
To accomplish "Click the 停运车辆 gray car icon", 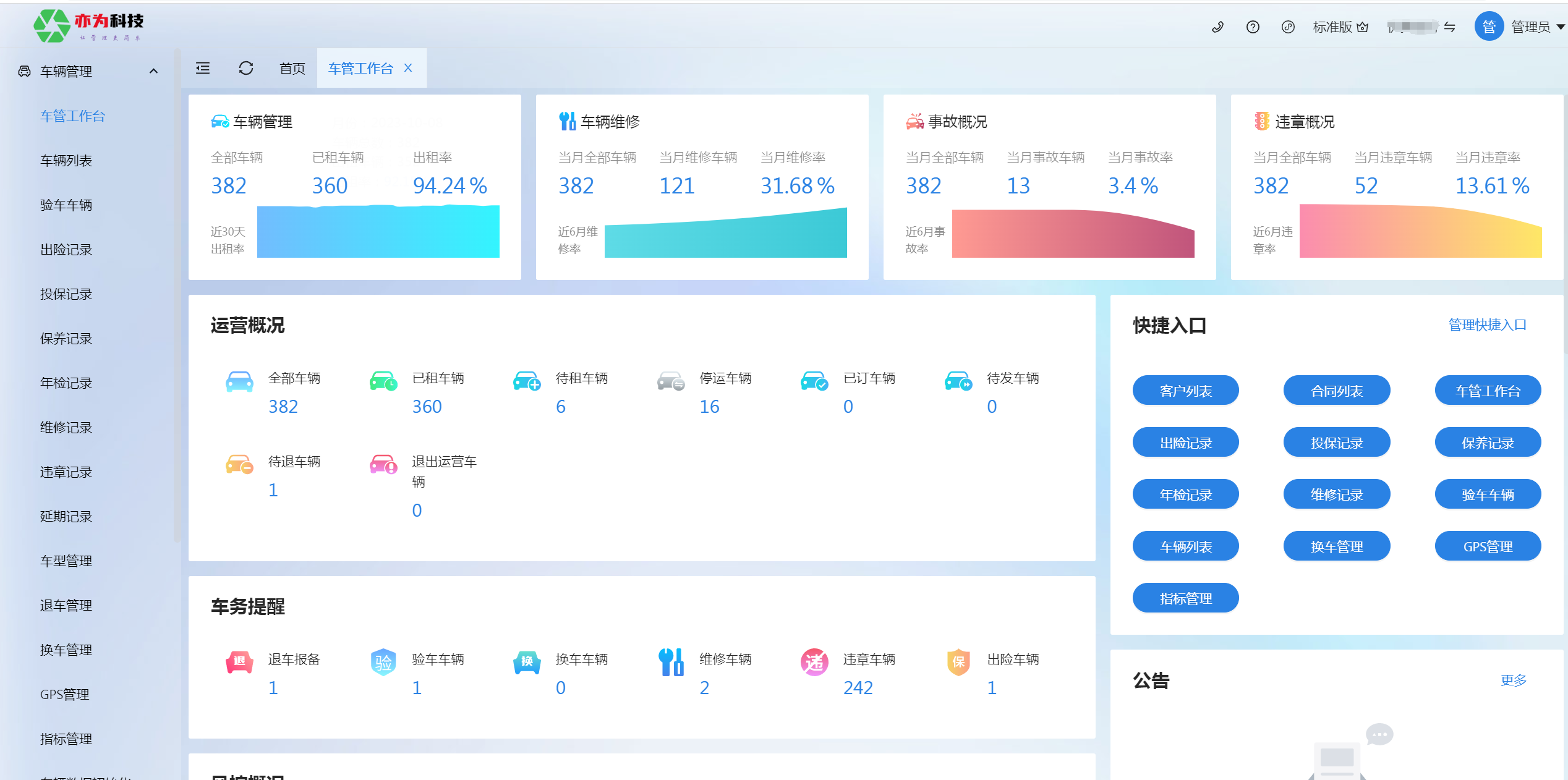I will [x=670, y=382].
